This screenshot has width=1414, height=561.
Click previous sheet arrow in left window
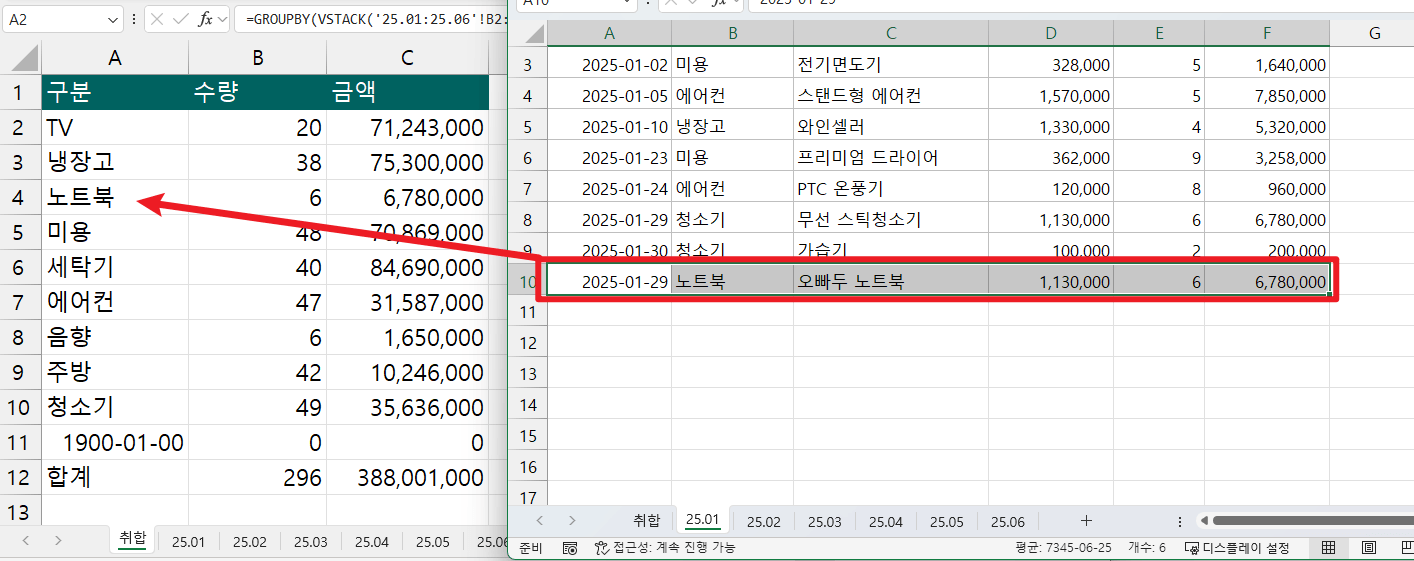coord(25,540)
